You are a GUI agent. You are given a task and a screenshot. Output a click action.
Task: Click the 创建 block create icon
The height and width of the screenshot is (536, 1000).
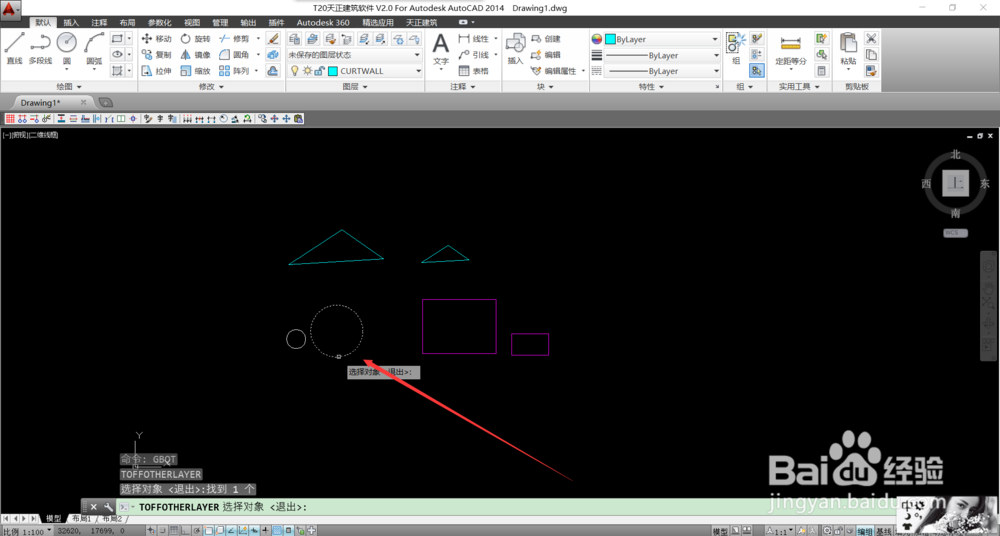(547, 39)
